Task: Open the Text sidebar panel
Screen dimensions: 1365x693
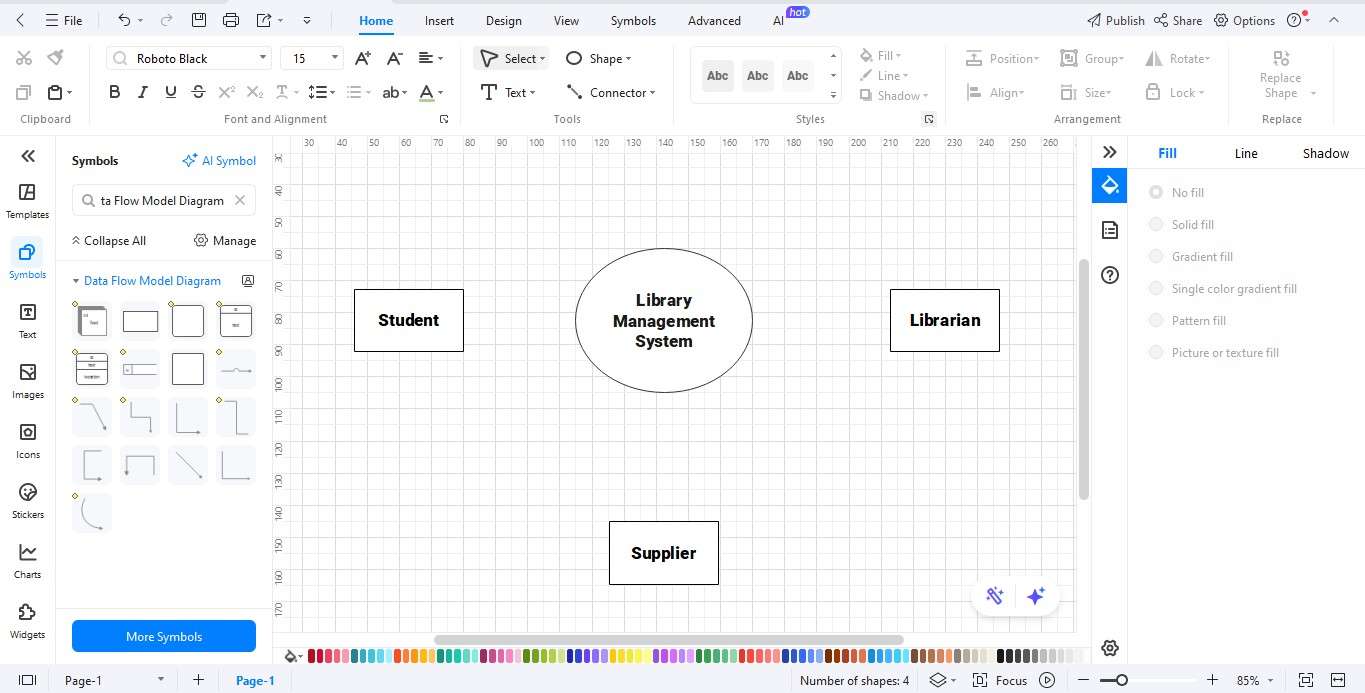Action: tap(27, 321)
